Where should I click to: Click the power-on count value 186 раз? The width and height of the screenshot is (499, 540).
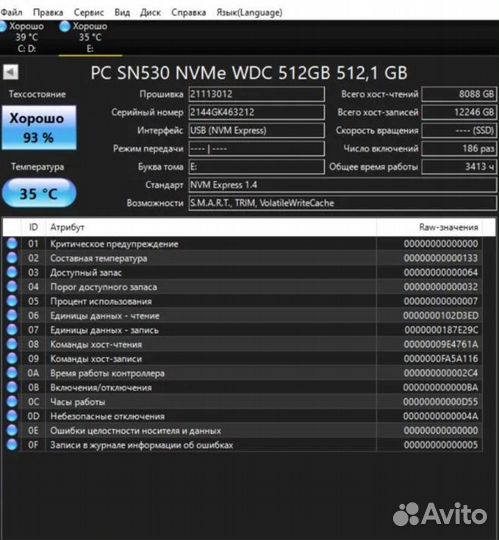click(x=459, y=149)
